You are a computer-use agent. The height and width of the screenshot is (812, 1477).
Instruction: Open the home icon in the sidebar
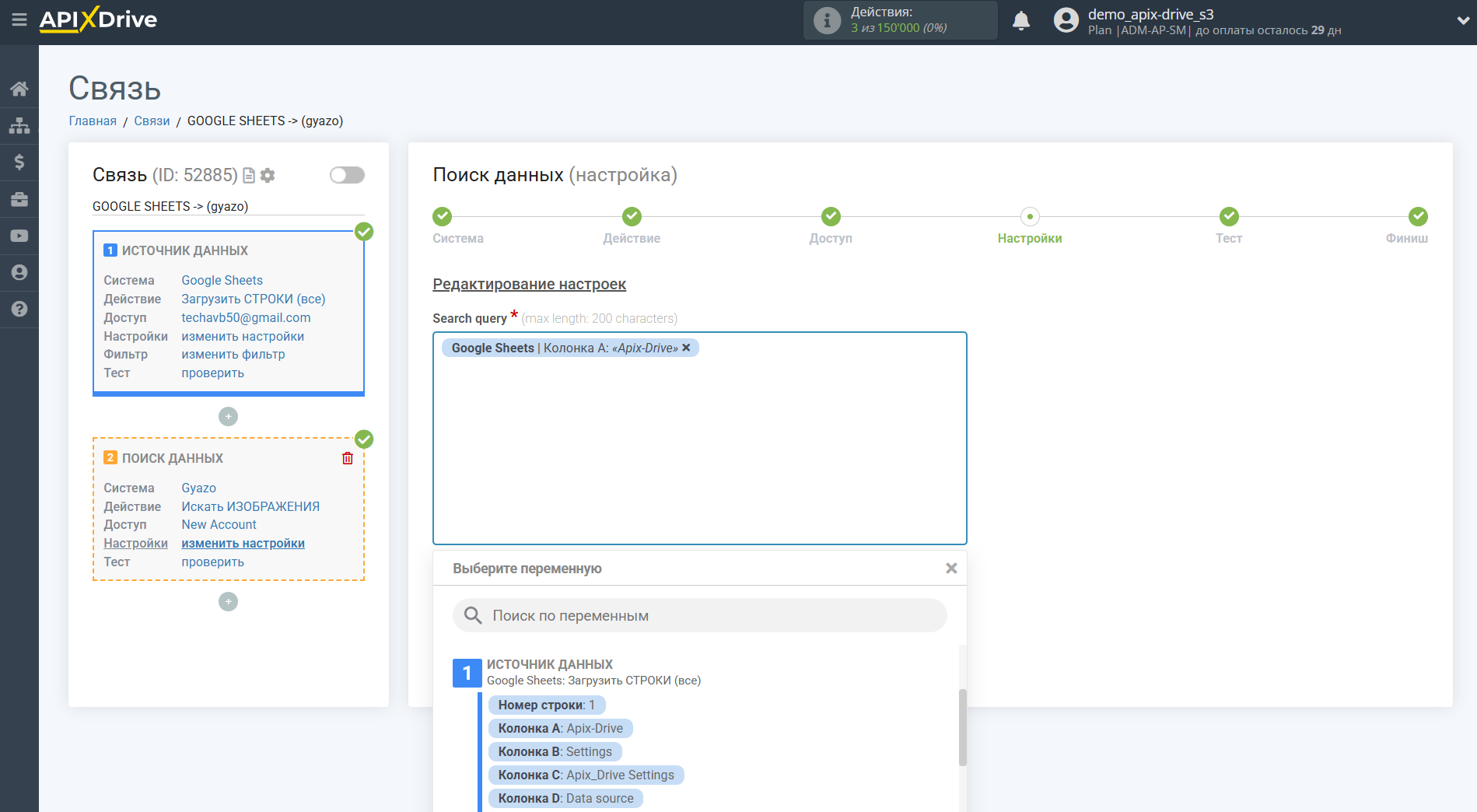point(19,89)
